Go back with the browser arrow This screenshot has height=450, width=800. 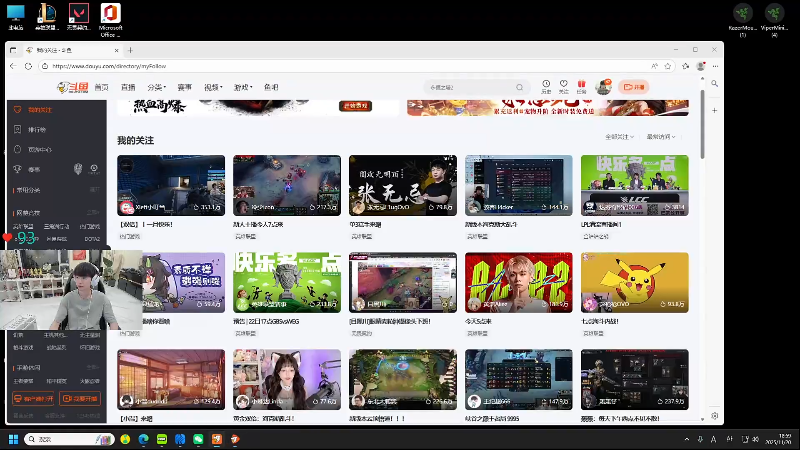pyautogui.click(x=13, y=66)
